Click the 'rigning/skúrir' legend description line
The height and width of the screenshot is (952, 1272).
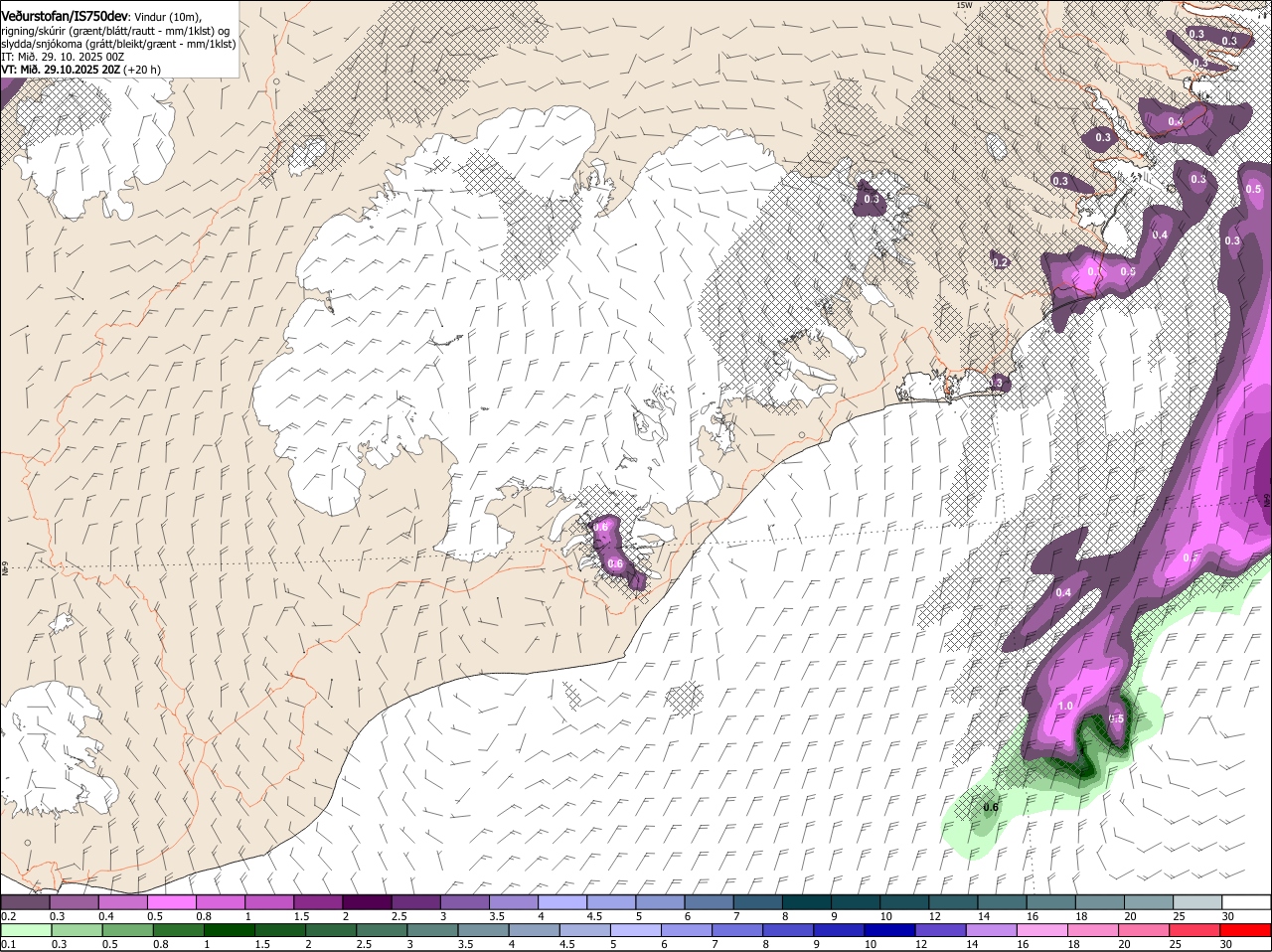(x=115, y=31)
